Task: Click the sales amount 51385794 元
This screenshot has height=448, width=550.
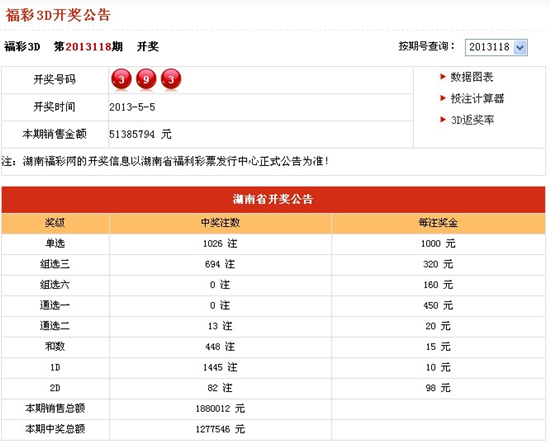Action: click(x=140, y=134)
